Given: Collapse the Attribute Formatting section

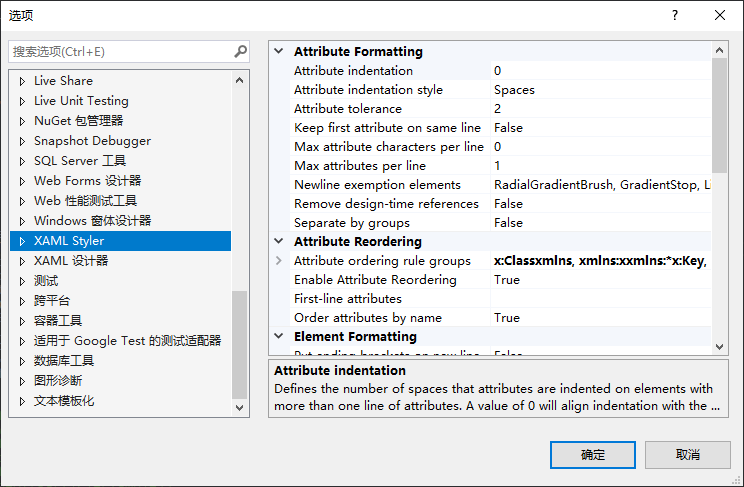Looking at the screenshot, I should (279, 52).
